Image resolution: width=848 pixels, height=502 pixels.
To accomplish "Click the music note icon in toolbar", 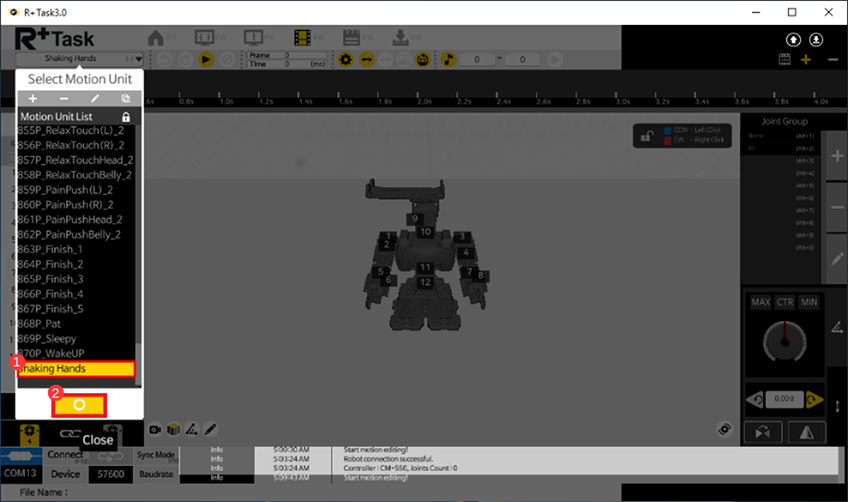I will pos(448,60).
